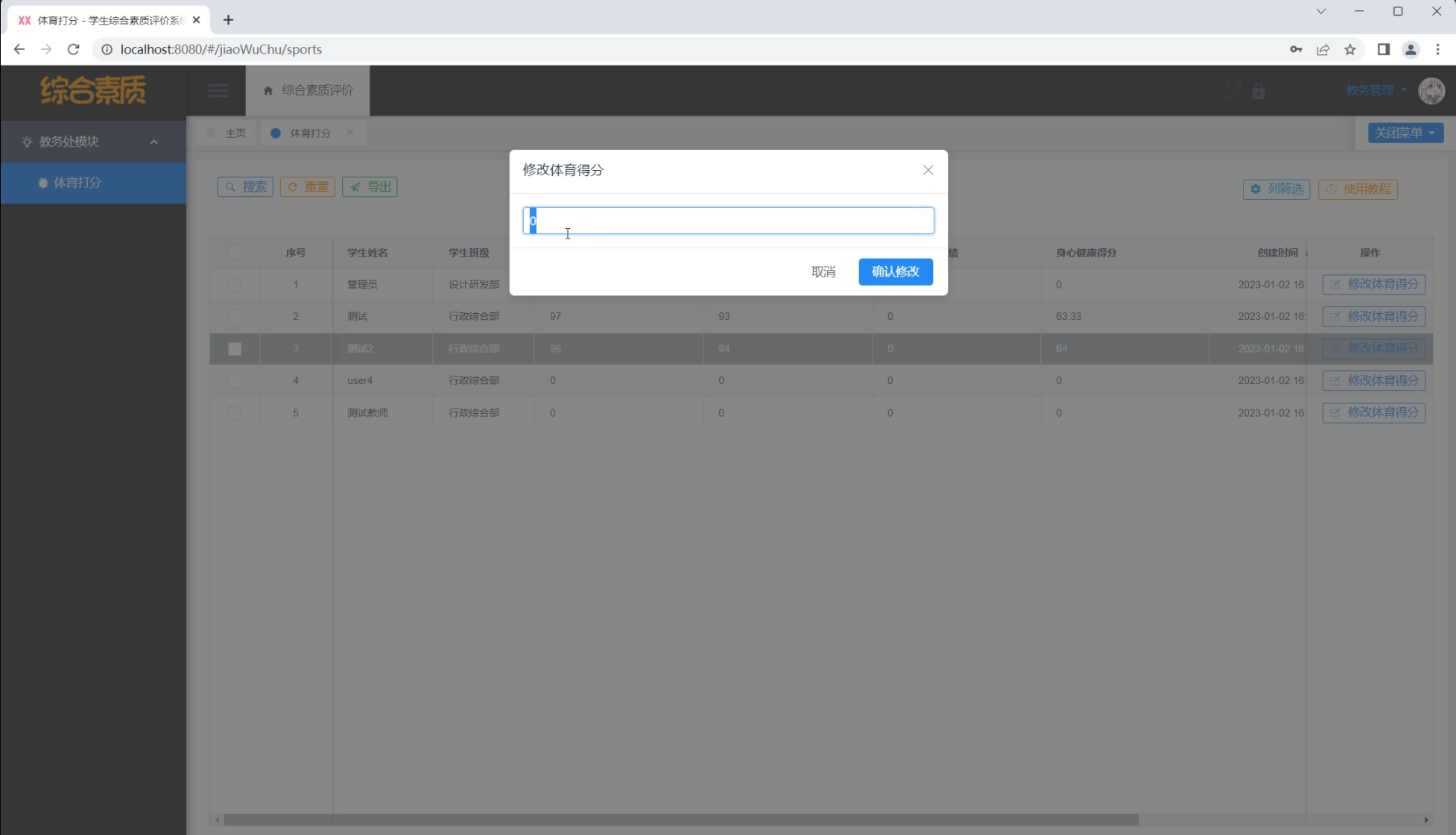This screenshot has width=1456, height=835.
Task: Click the browser share page icon
Action: (x=1323, y=49)
